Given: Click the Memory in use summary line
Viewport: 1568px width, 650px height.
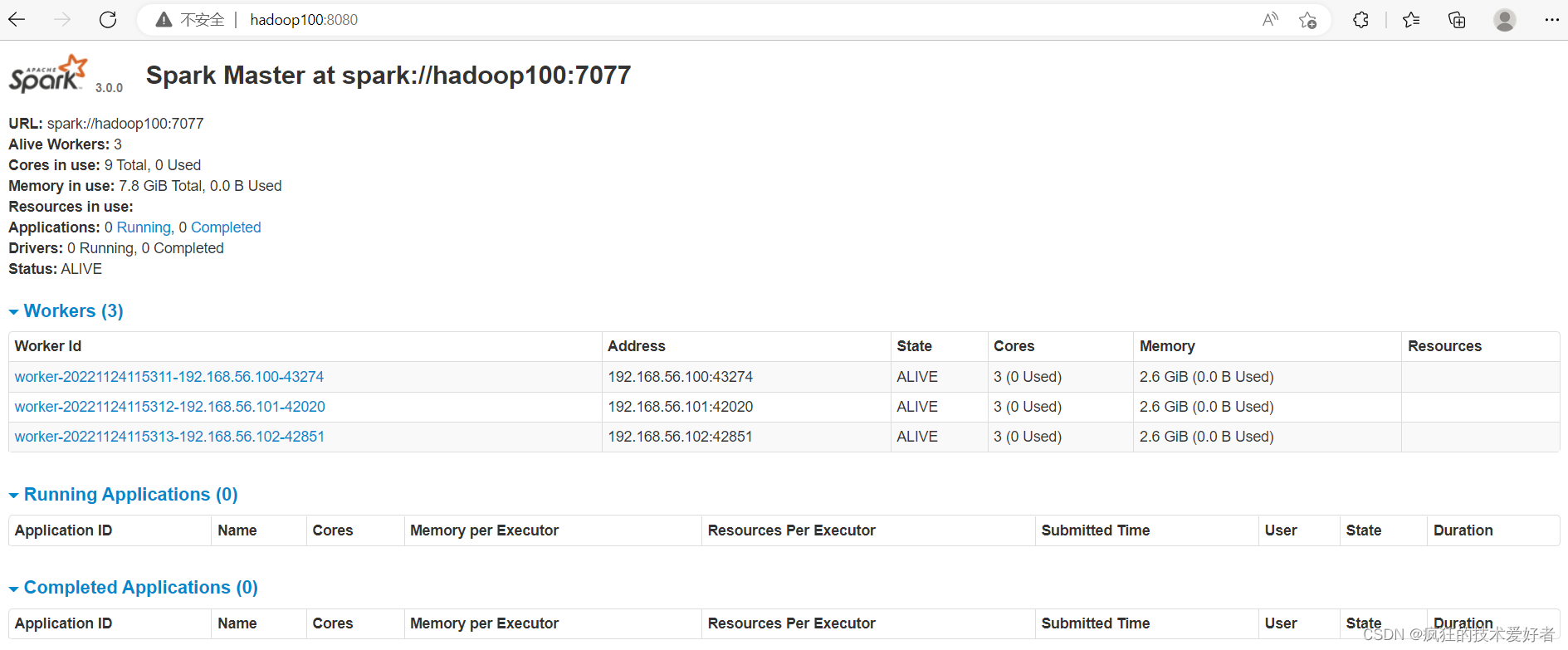Looking at the screenshot, I should (x=145, y=186).
